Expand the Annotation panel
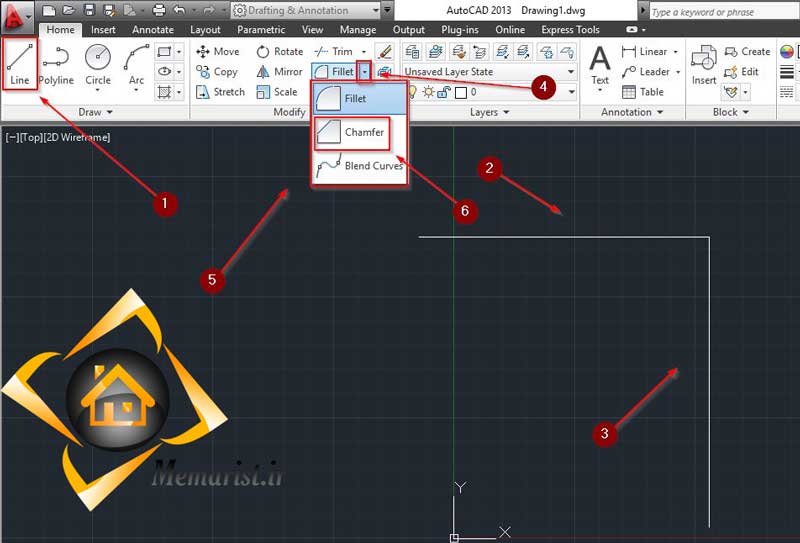 [x=632, y=112]
